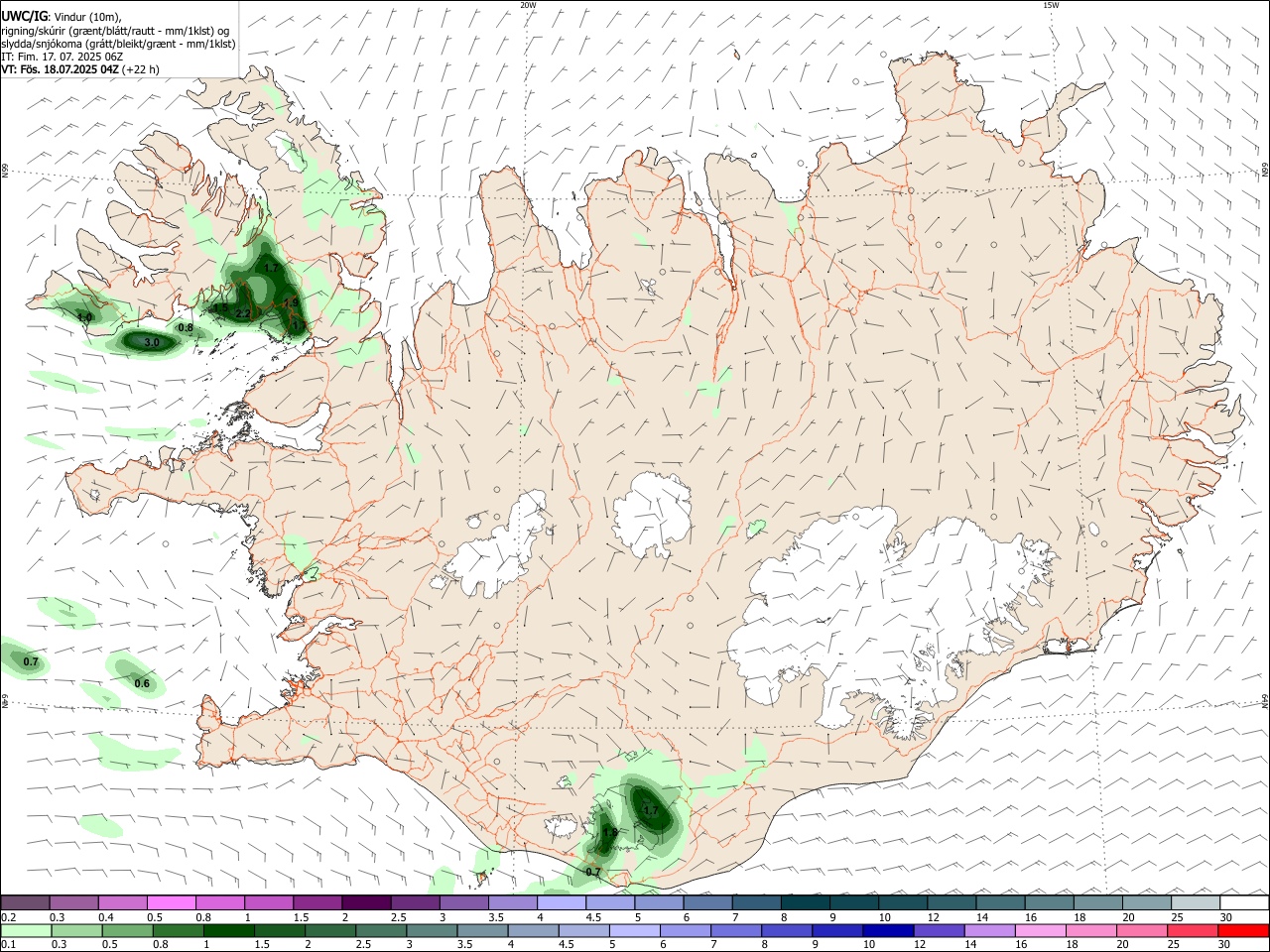Click the '20W' longitude label
The width and height of the screenshot is (1270, 952).
(528, 5)
